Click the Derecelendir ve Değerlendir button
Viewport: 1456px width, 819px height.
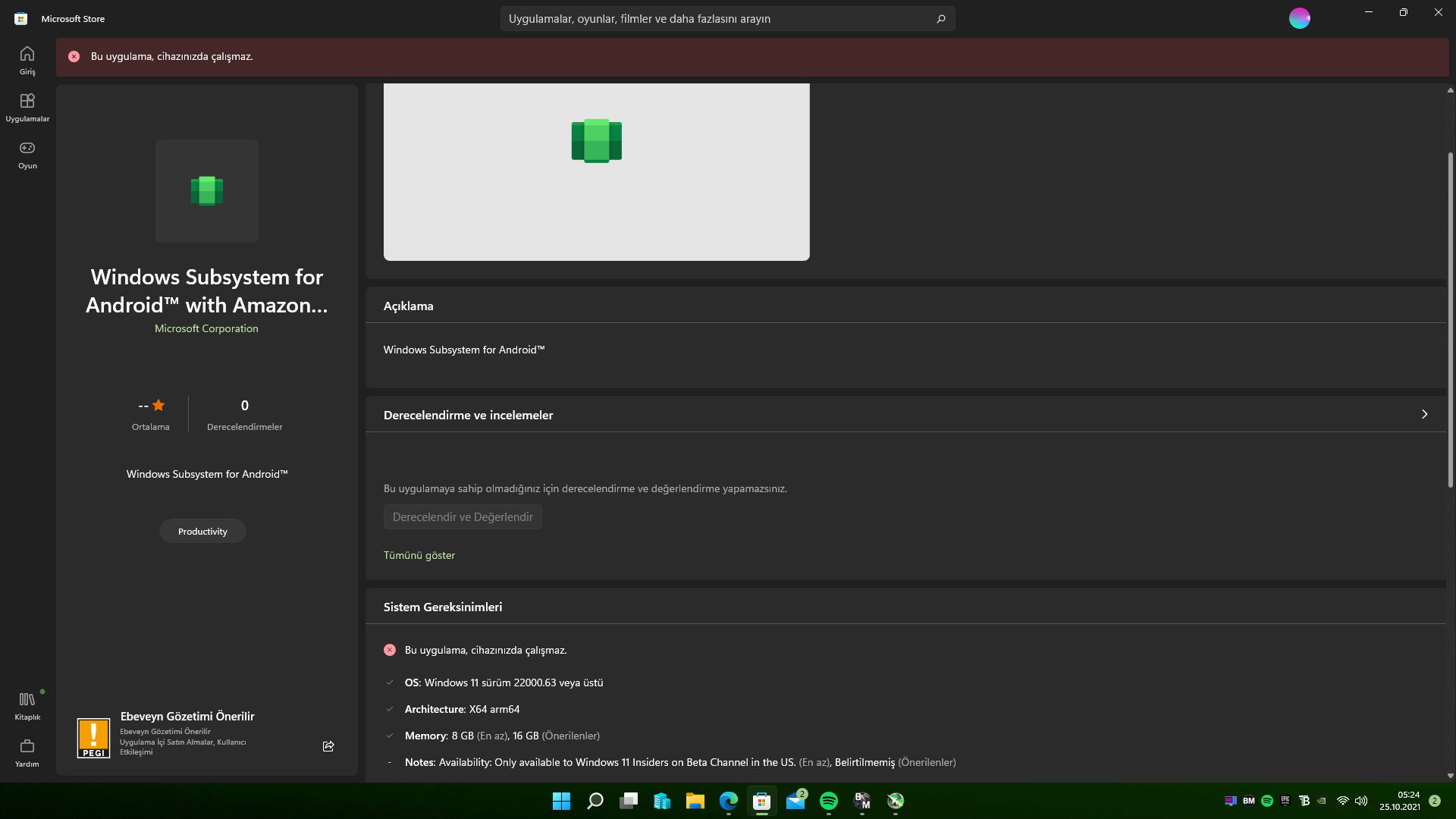click(x=463, y=517)
